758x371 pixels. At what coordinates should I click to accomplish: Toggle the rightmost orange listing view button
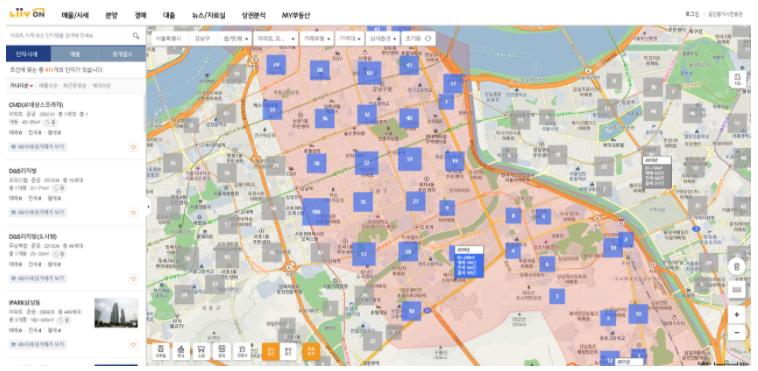311,351
